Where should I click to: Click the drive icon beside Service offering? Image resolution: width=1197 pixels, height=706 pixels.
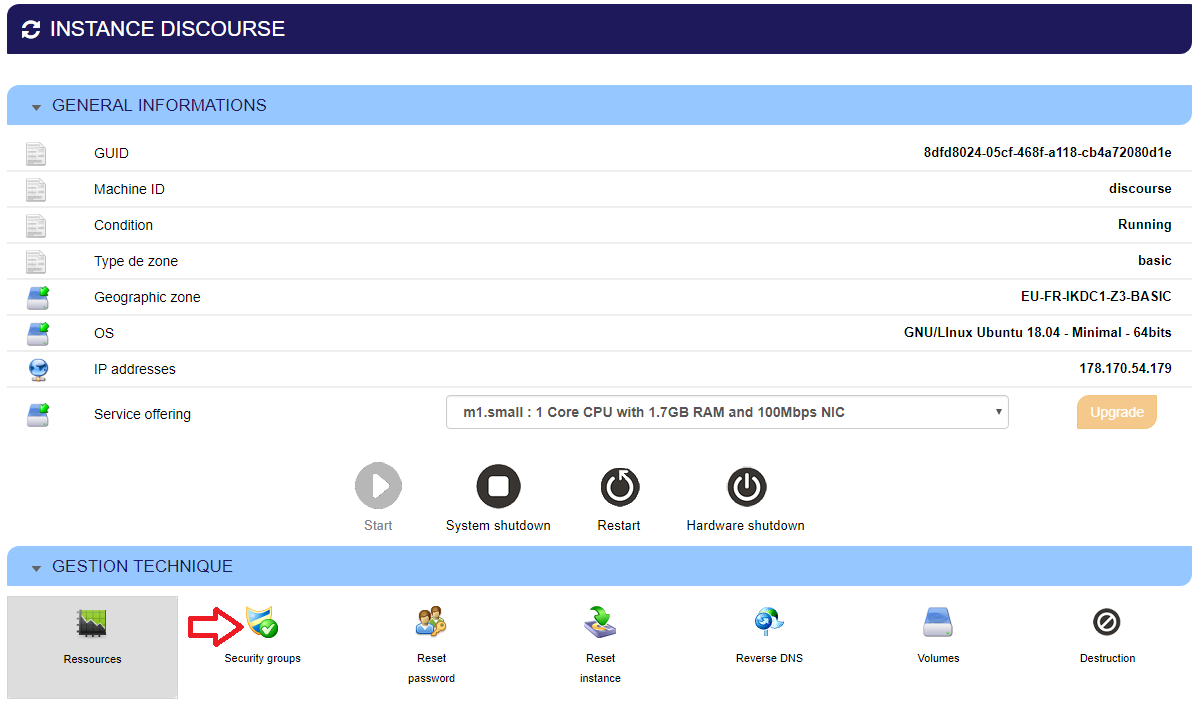tap(38, 414)
